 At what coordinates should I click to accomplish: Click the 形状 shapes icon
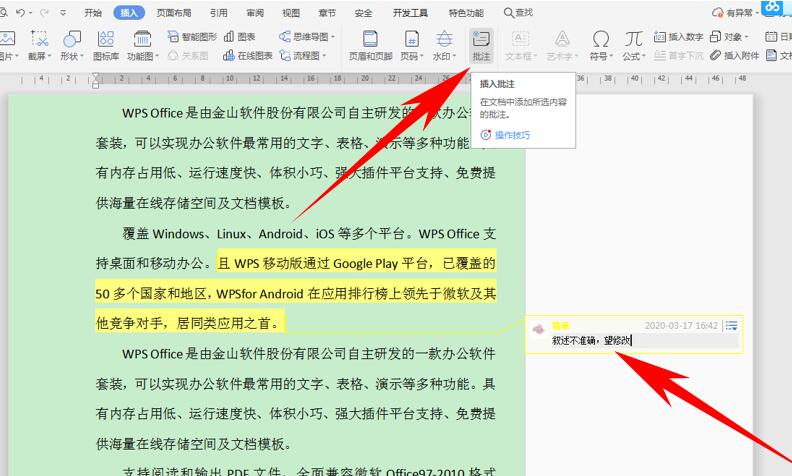[72, 39]
